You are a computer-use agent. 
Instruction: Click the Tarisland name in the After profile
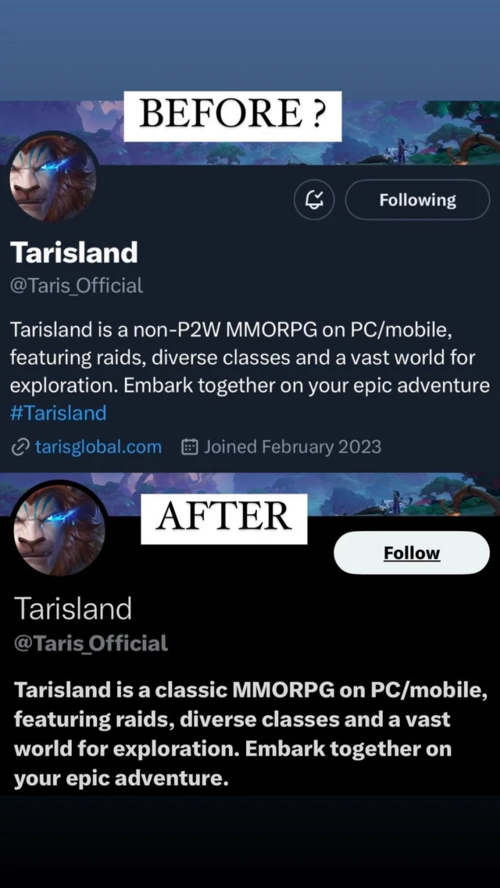(x=72, y=609)
